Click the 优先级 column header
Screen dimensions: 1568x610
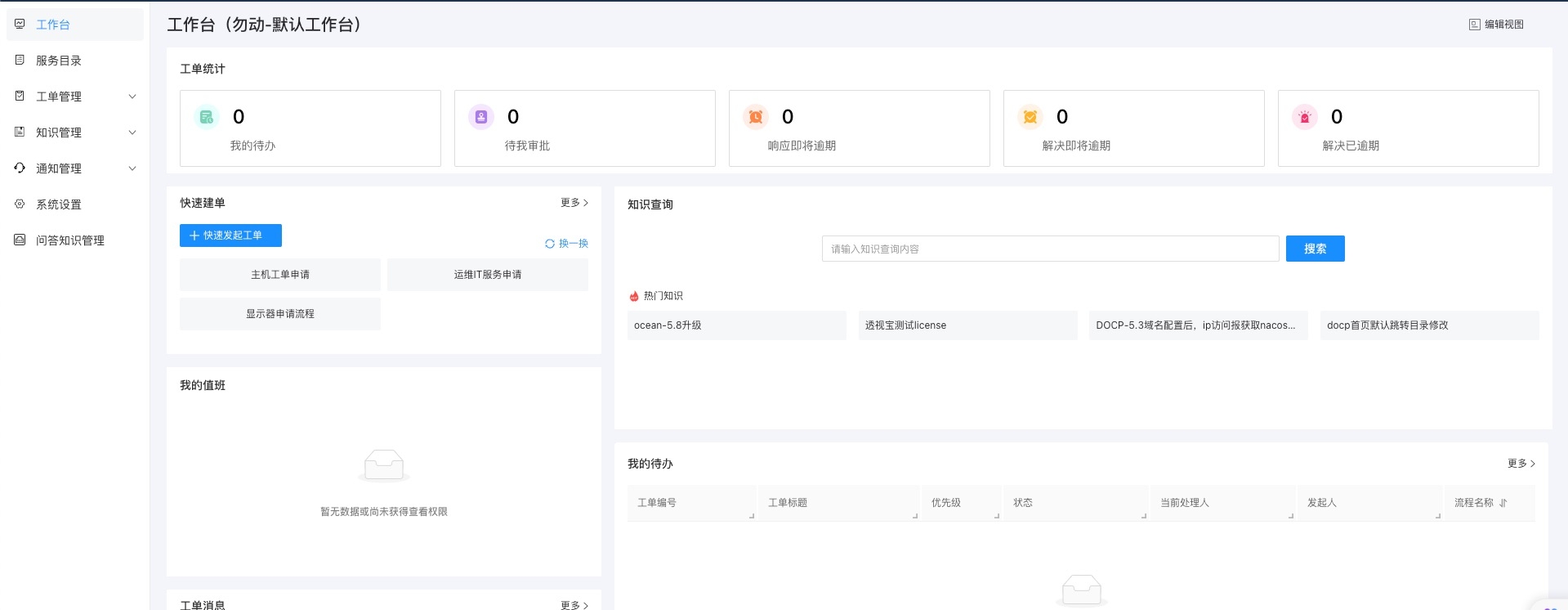pyautogui.click(x=962, y=503)
